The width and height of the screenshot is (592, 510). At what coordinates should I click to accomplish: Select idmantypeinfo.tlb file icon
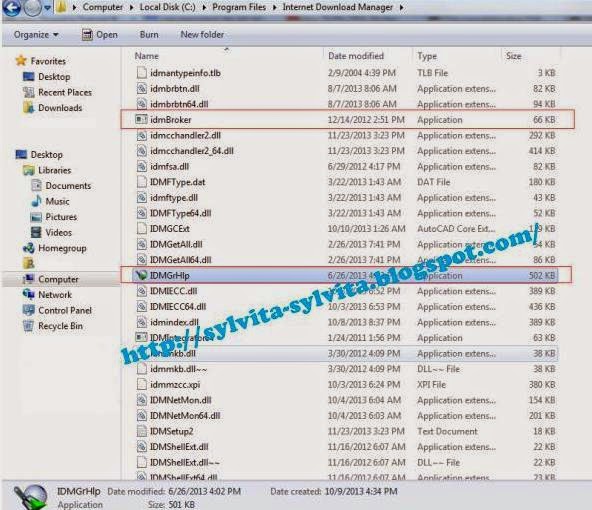141,72
